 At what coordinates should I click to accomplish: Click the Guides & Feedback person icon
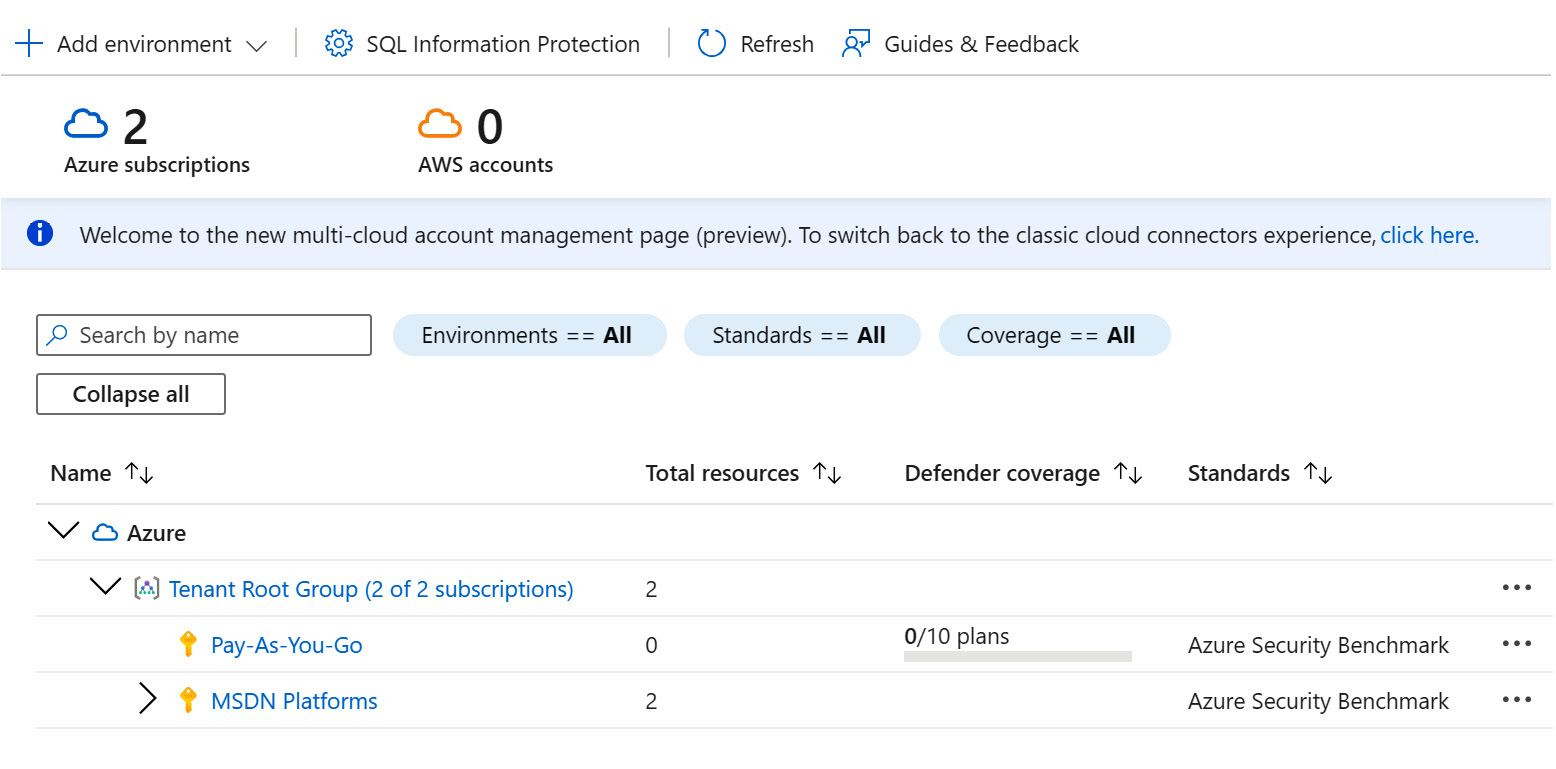(856, 44)
